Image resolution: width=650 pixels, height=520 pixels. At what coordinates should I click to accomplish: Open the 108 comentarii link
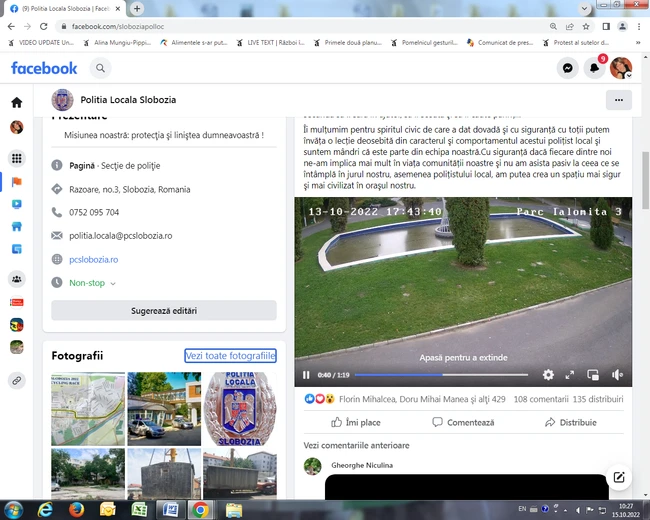(x=541, y=399)
